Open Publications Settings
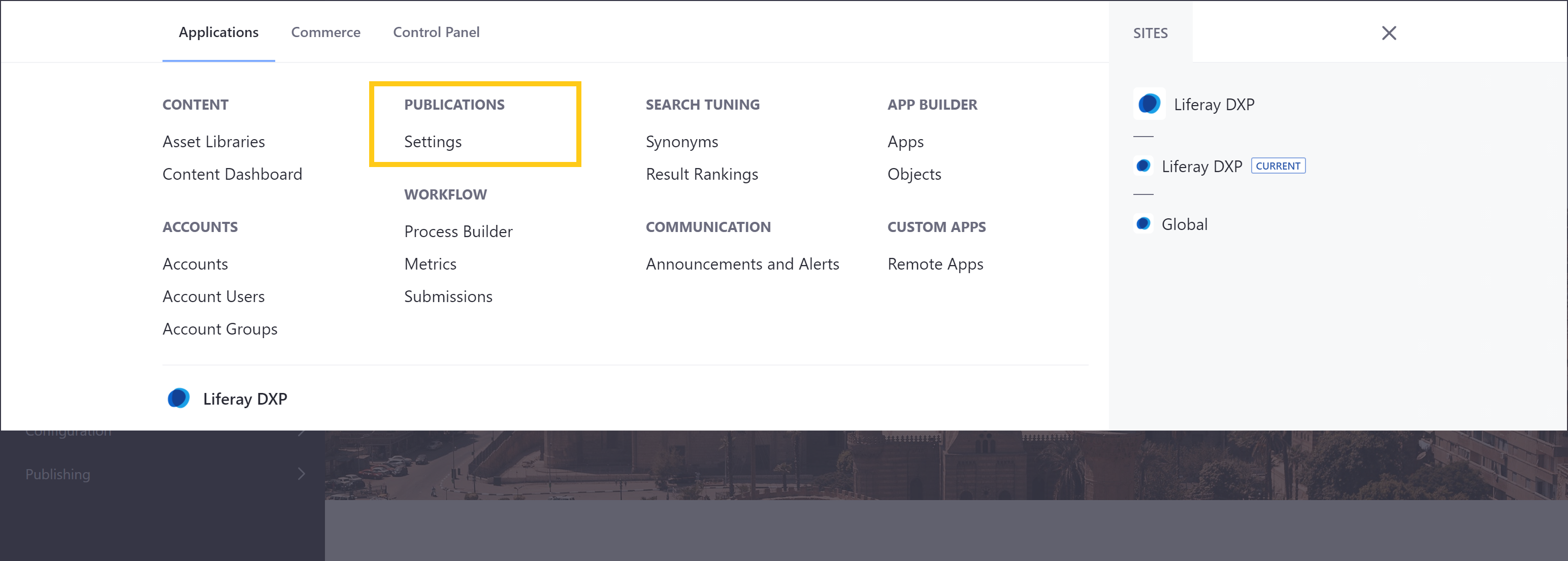1568x561 pixels. [433, 142]
